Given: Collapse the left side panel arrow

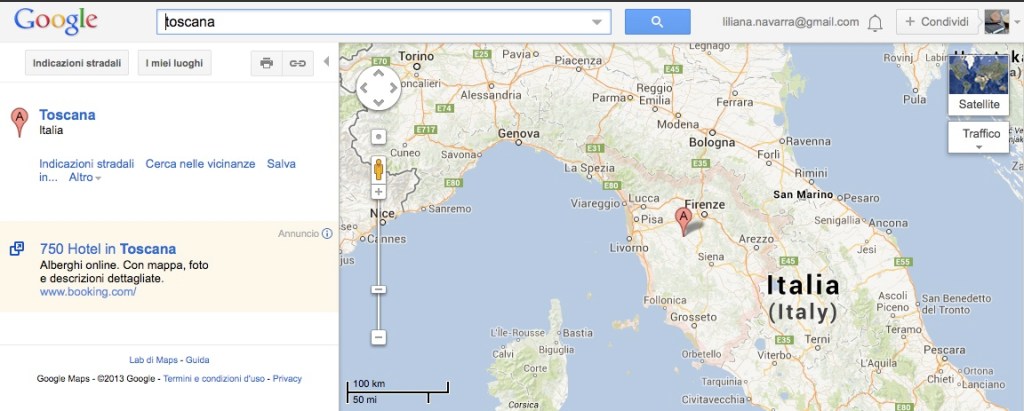Looking at the screenshot, I should pyautogui.click(x=325, y=62).
